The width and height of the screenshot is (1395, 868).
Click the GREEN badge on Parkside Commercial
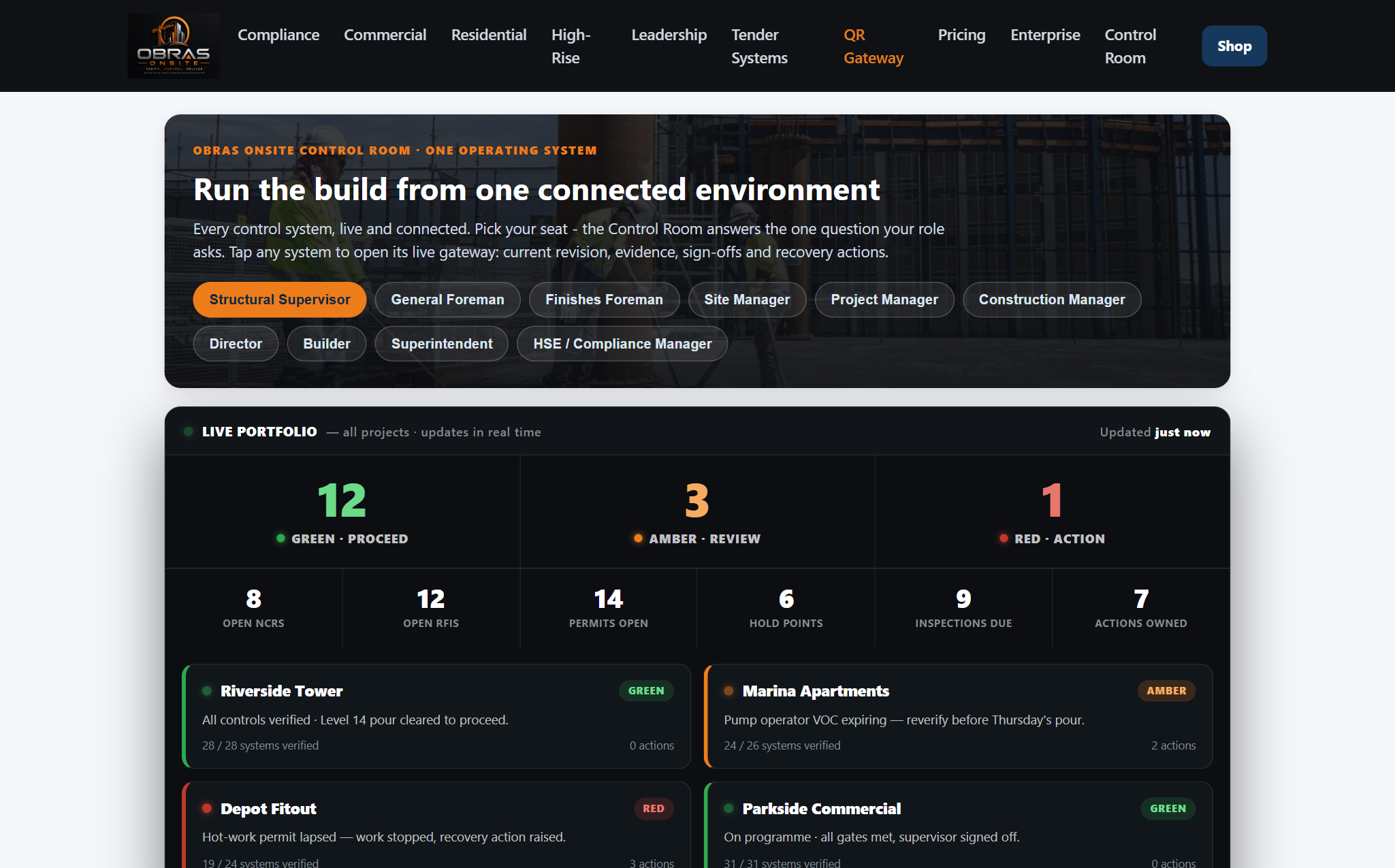point(1168,809)
